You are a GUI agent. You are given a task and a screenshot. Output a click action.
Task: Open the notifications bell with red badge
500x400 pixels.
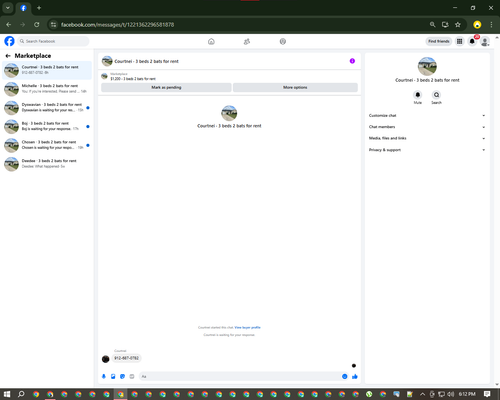pyautogui.click(x=472, y=41)
